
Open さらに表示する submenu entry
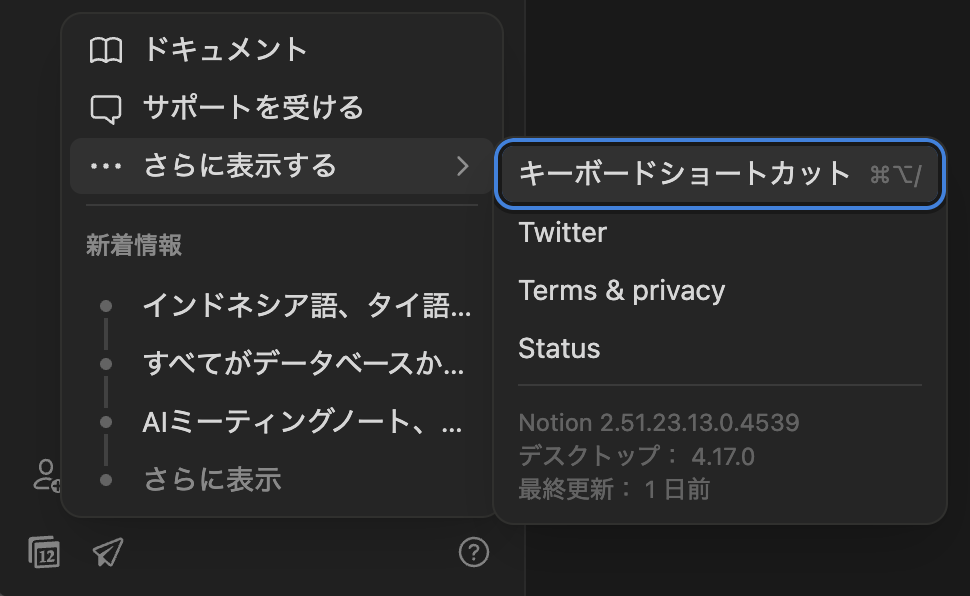coord(281,166)
